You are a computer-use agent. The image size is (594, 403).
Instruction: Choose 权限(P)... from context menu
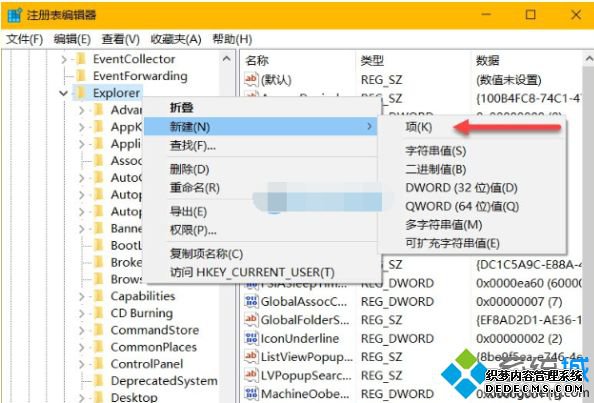tap(261, 230)
